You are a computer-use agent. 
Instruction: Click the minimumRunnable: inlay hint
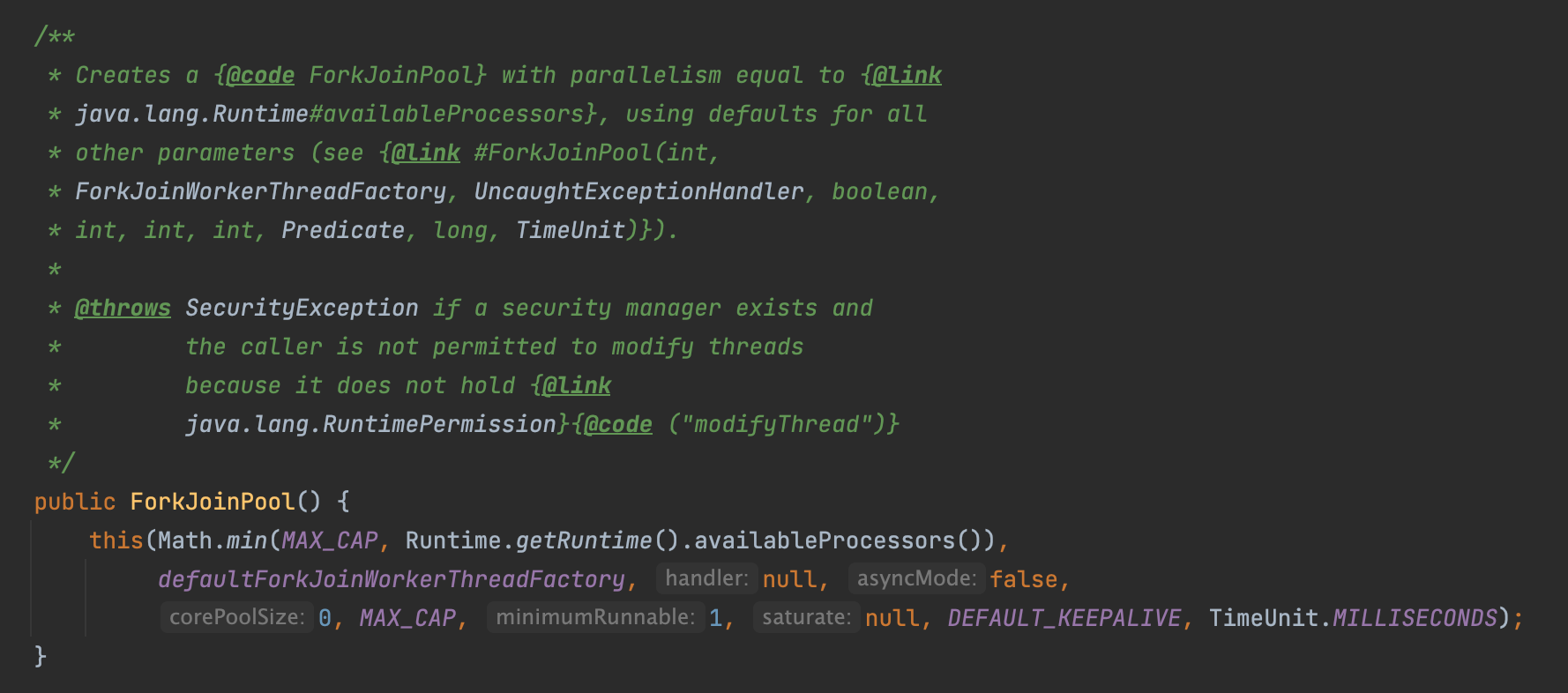(595, 617)
